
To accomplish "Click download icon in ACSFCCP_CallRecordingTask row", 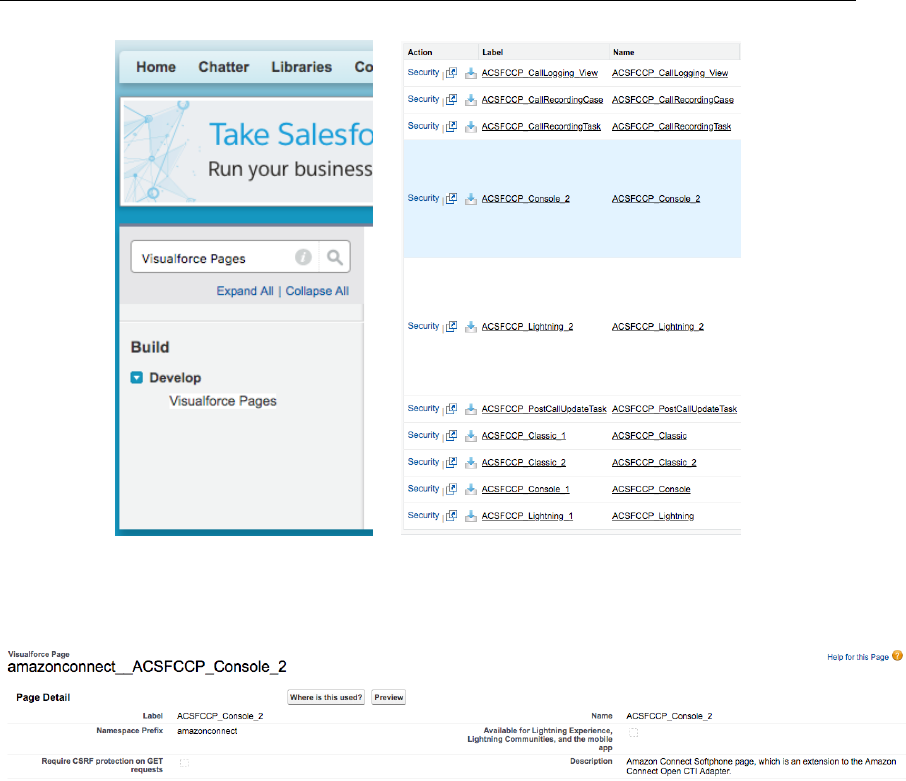I will coord(471,126).
